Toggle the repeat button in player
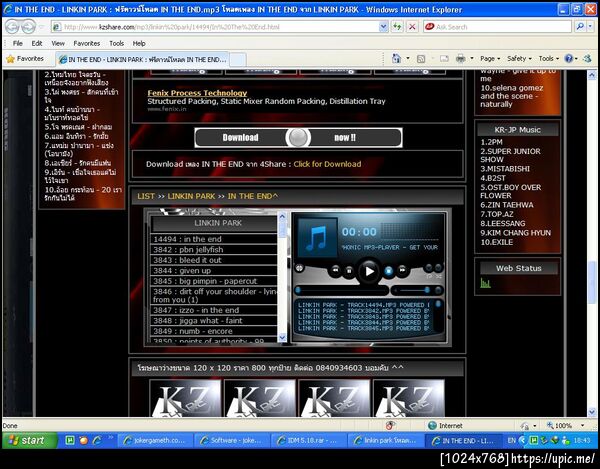600x469 pixels. 429,267
